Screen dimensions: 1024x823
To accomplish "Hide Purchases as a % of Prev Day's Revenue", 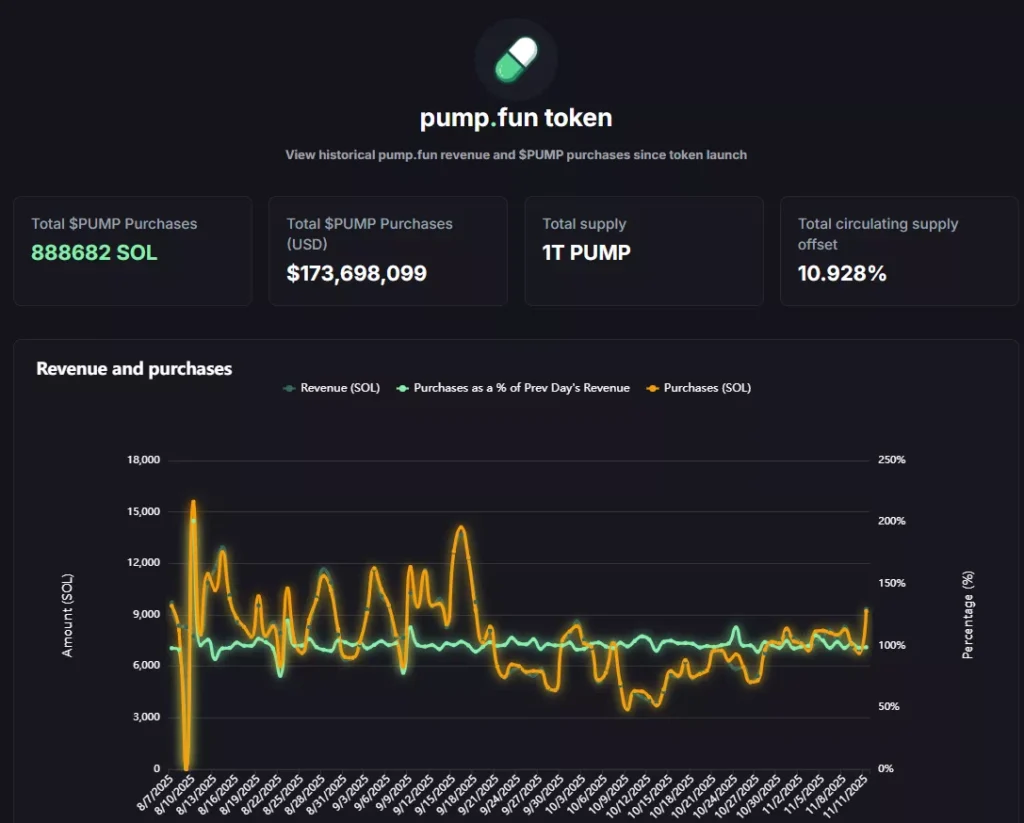I will tap(521, 388).
